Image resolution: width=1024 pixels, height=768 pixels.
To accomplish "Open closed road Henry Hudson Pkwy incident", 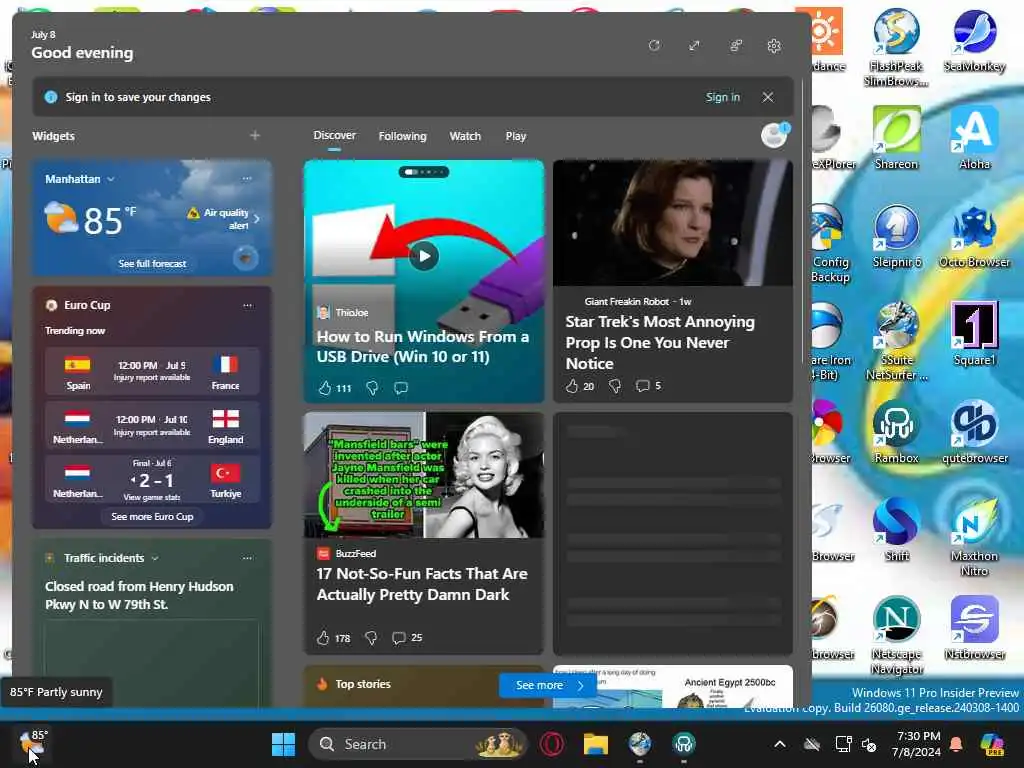I will (x=139, y=595).
